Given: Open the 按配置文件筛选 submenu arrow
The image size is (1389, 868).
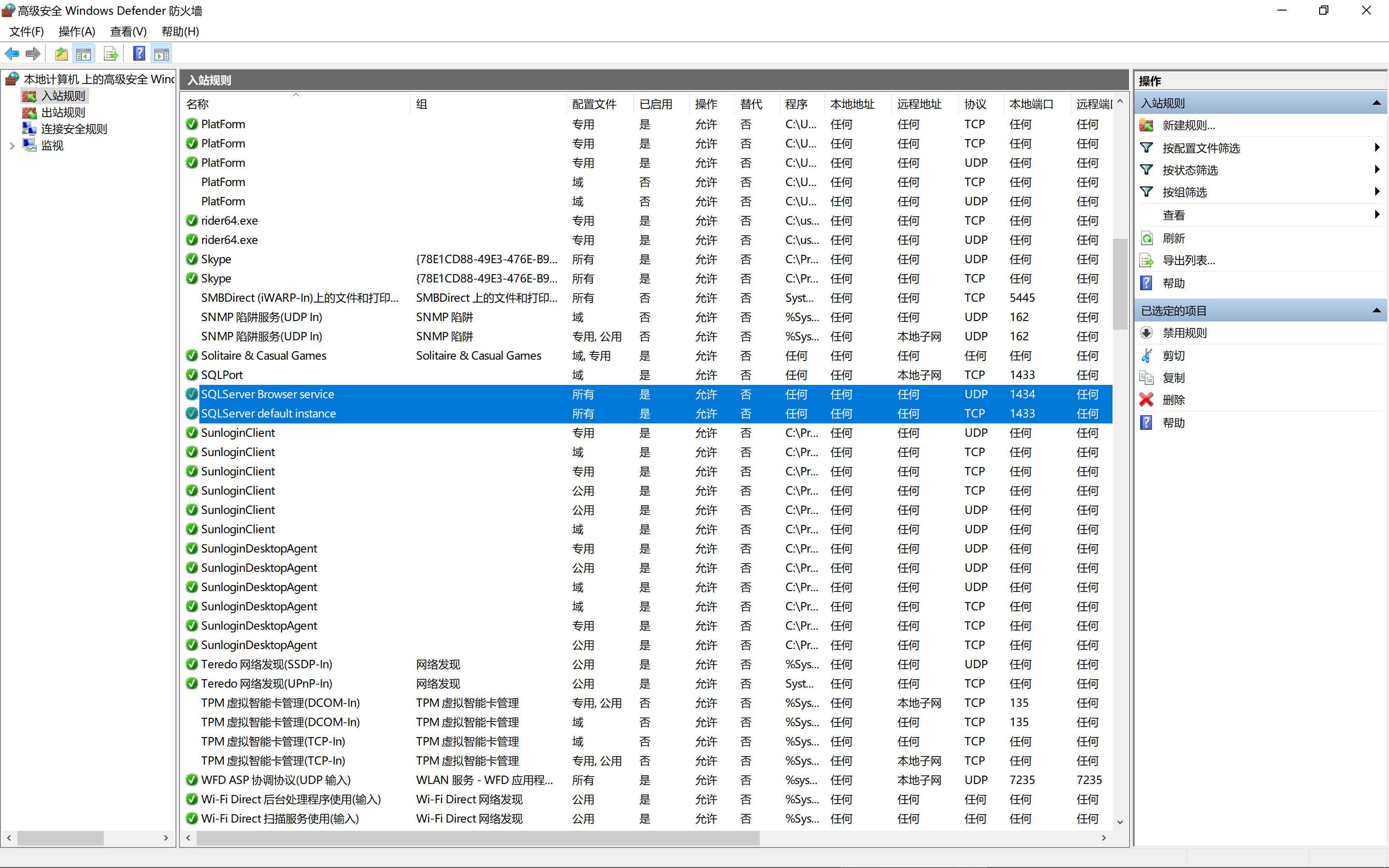Looking at the screenshot, I should click(x=1377, y=148).
